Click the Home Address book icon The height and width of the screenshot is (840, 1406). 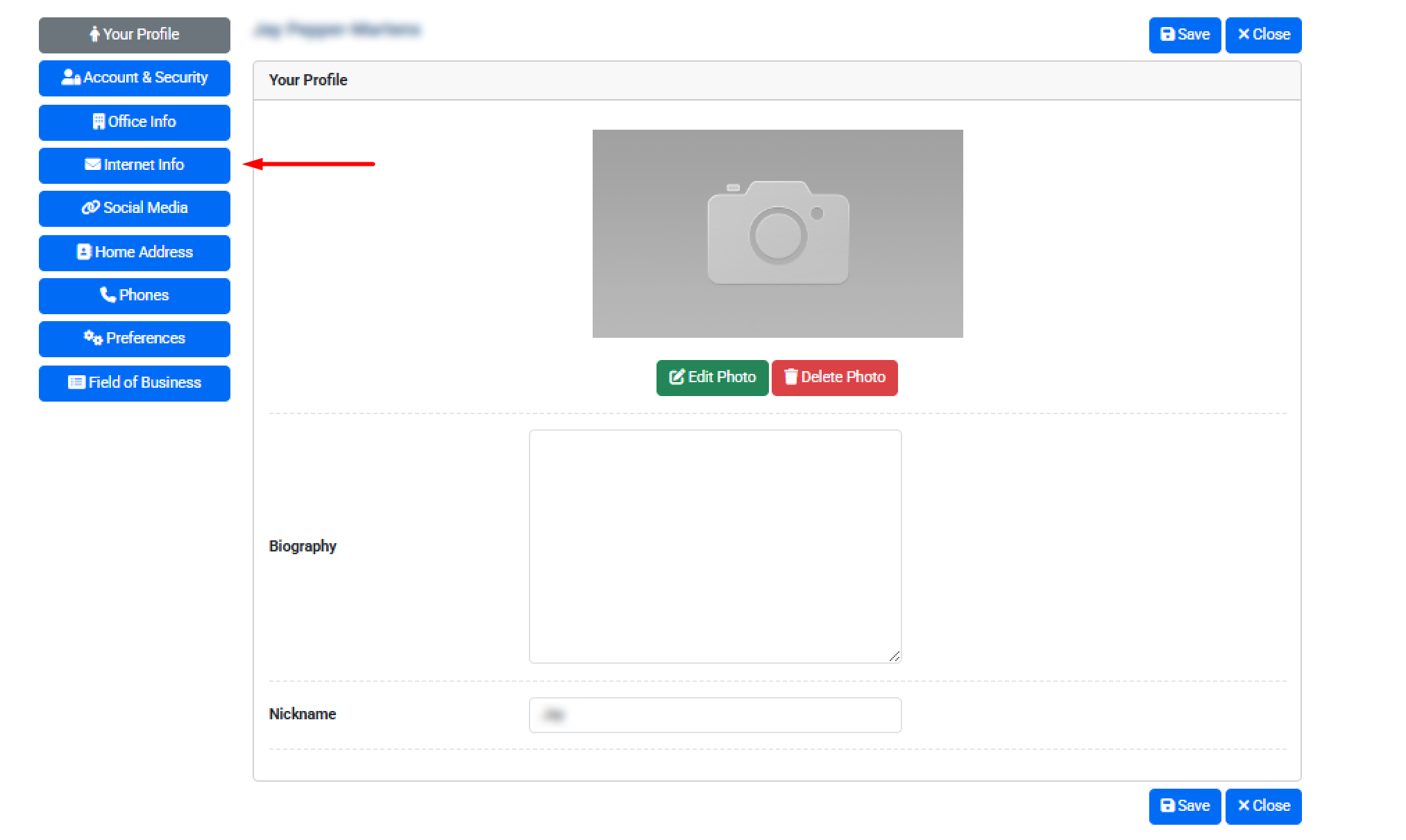(84, 252)
